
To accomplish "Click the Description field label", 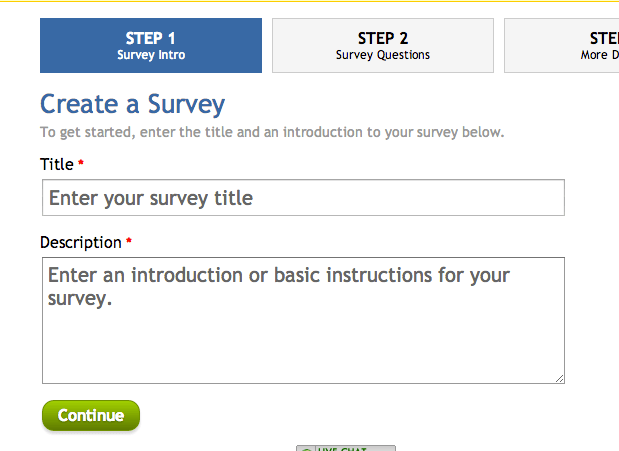I will [80, 242].
